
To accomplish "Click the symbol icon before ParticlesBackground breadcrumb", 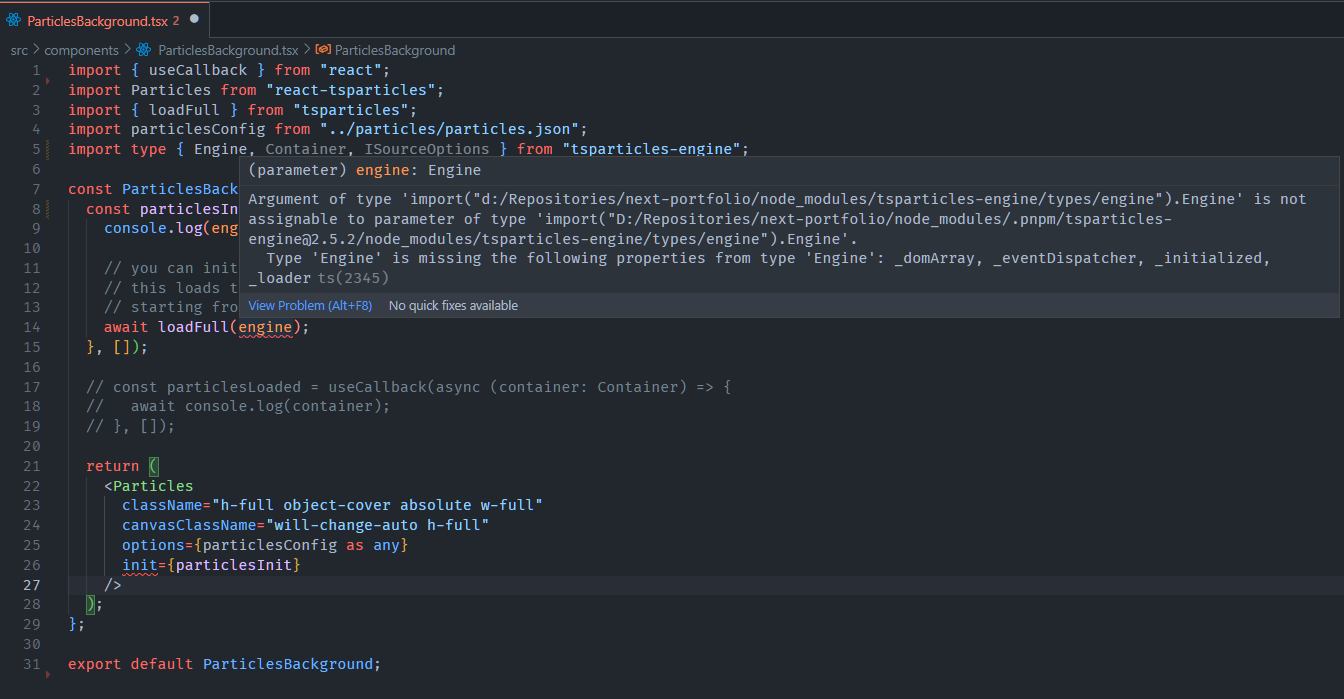I will tap(322, 50).
